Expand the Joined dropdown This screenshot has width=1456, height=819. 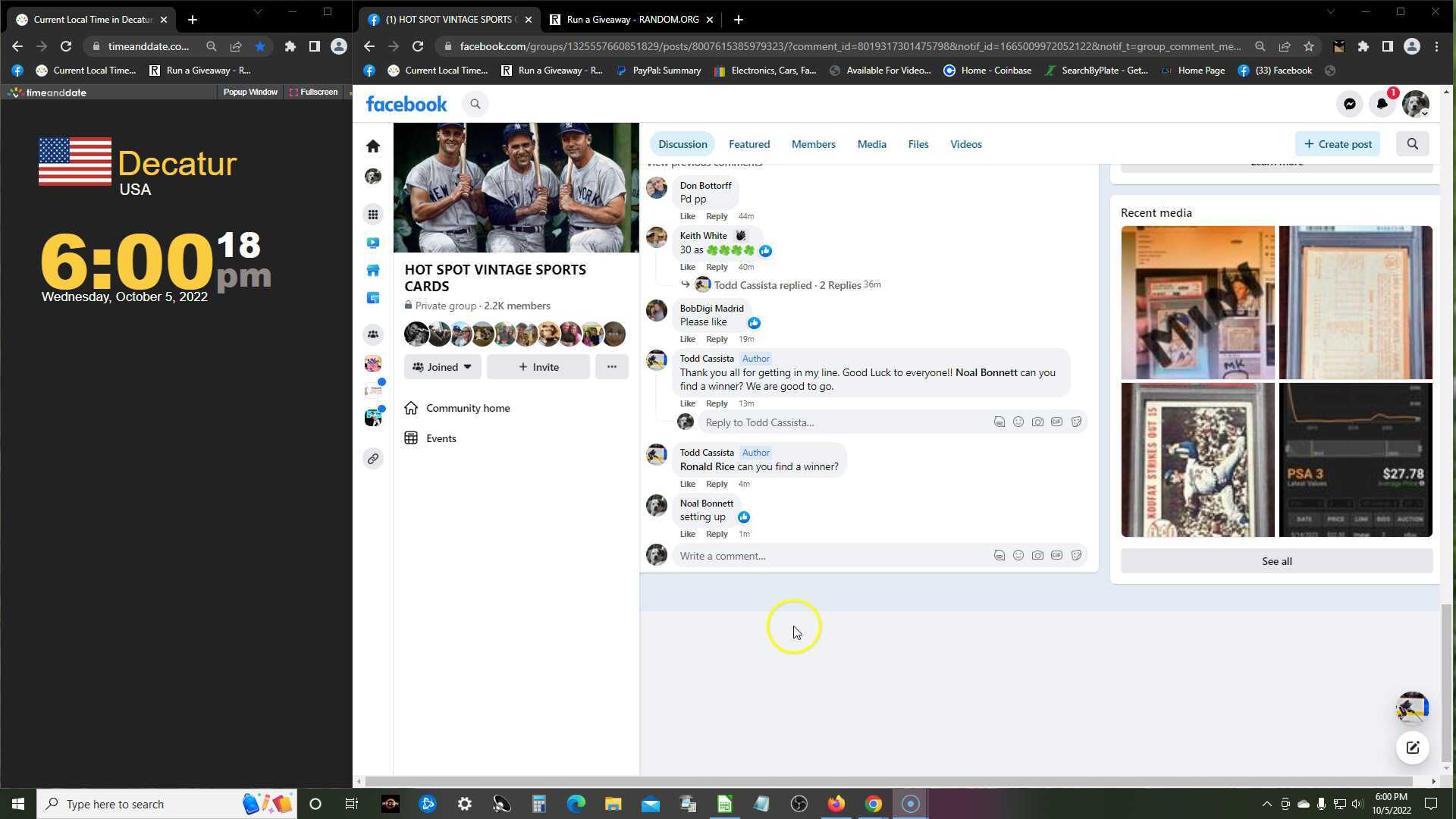tap(442, 367)
